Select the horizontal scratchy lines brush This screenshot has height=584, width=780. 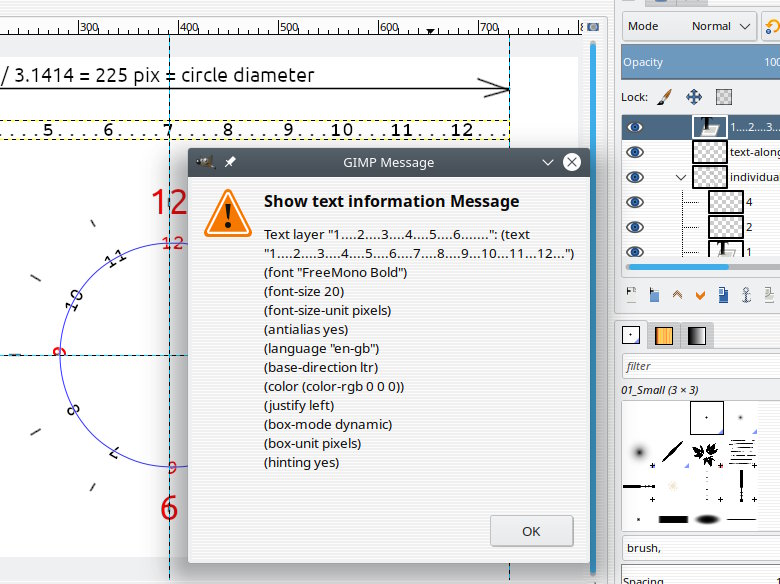tap(741, 452)
